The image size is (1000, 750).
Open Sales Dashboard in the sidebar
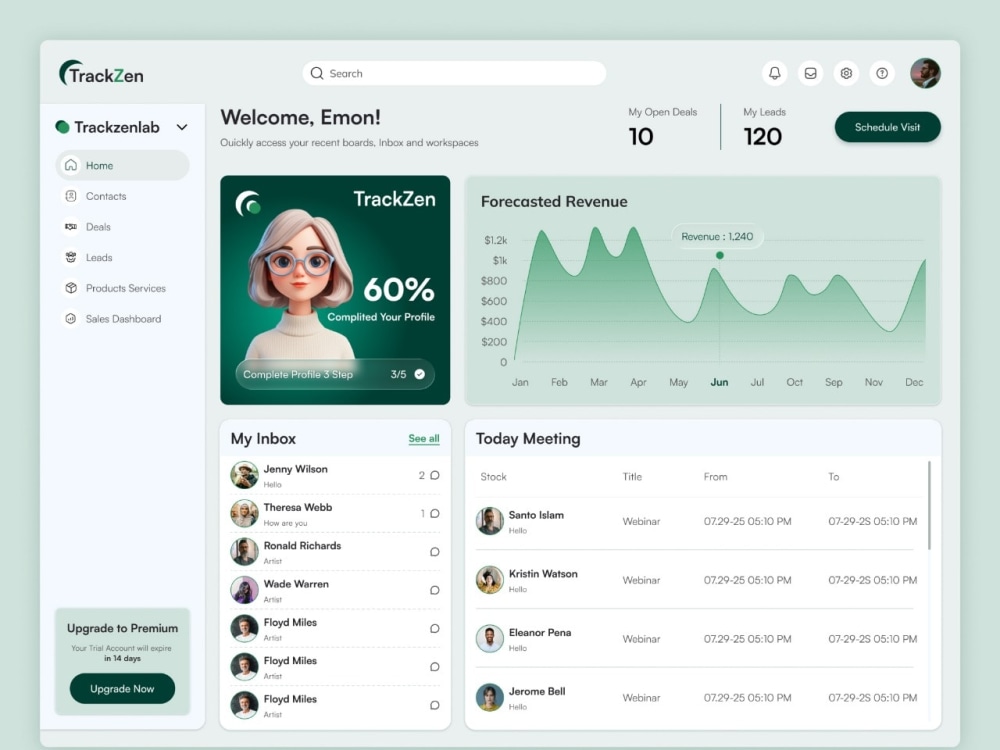[122, 318]
